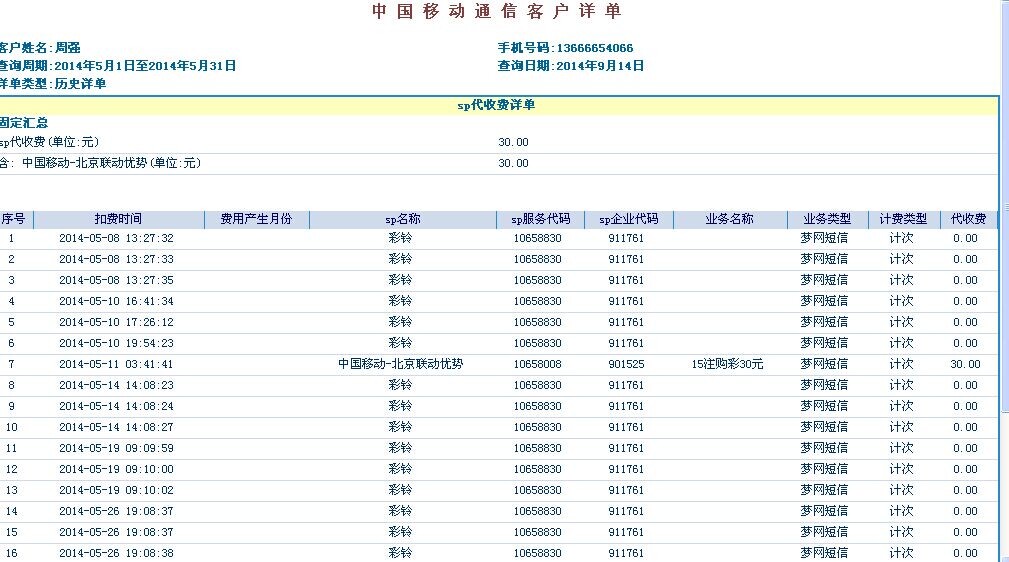The image size is (1009, 562).
Task: Click the 中国移动-北京联动优势(单位:元) summary label
Action: [x=111, y=163]
